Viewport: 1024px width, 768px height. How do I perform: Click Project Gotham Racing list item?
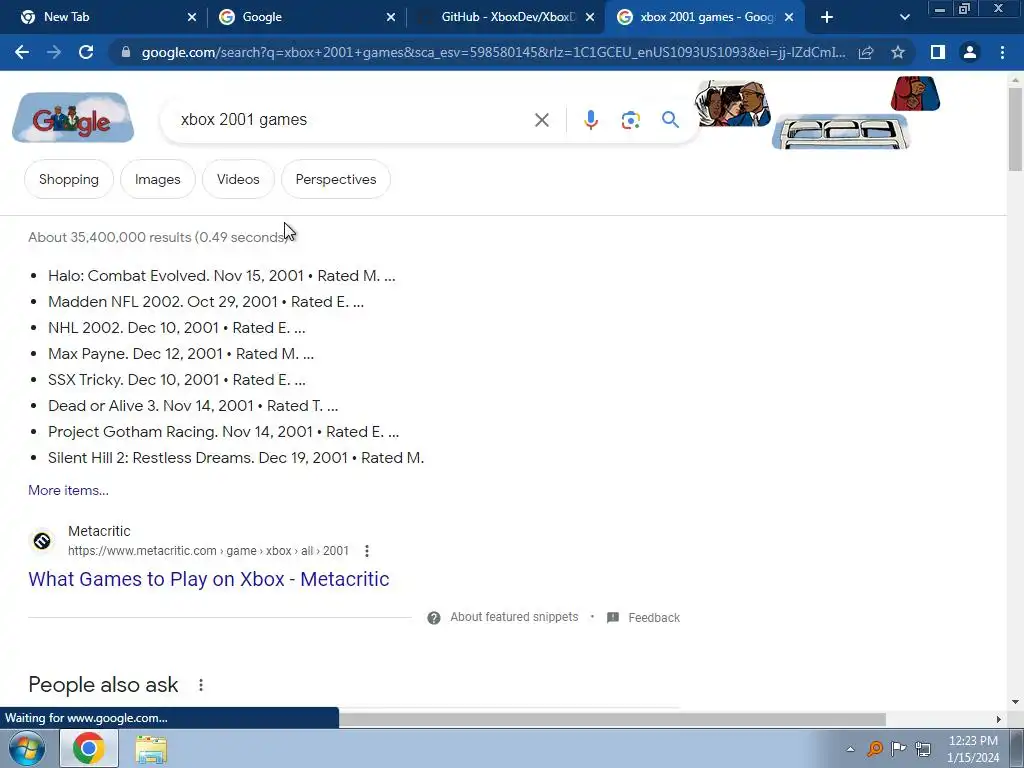point(223,432)
